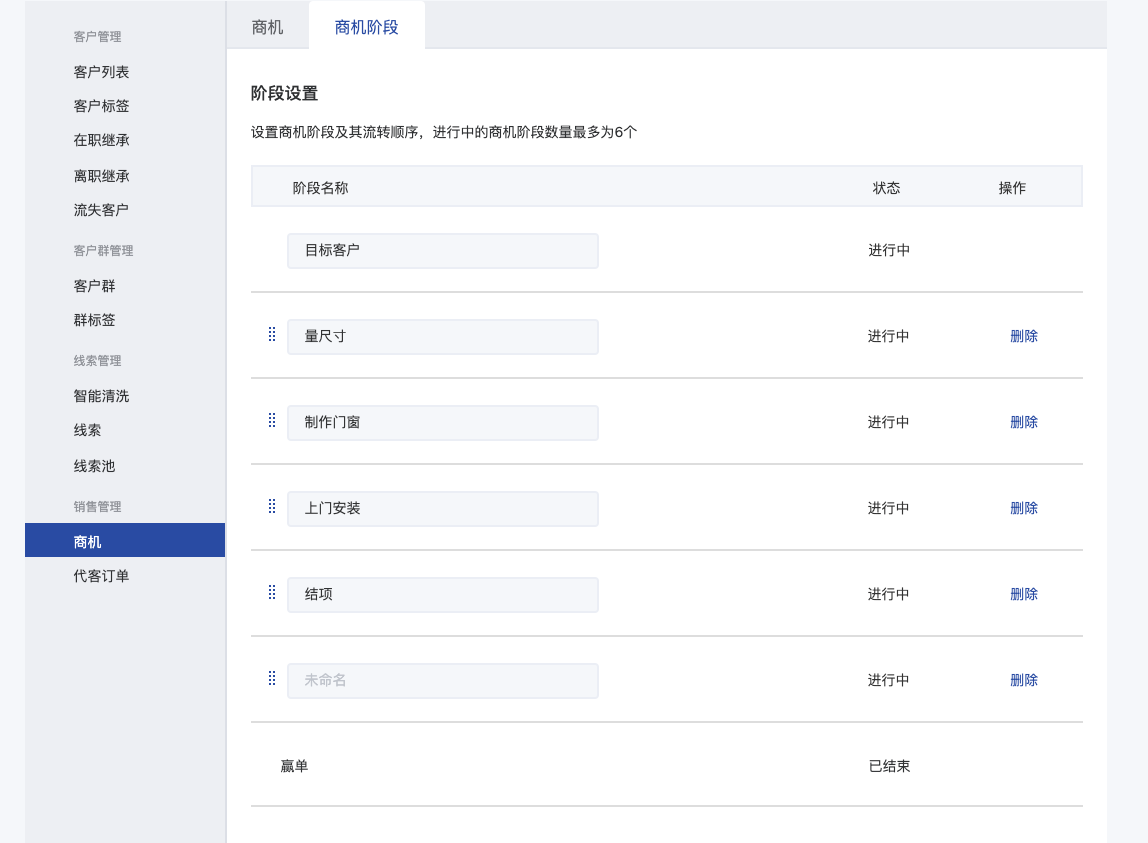Click the 未命名 placeholder name field
The image size is (1148, 843).
[x=443, y=681]
